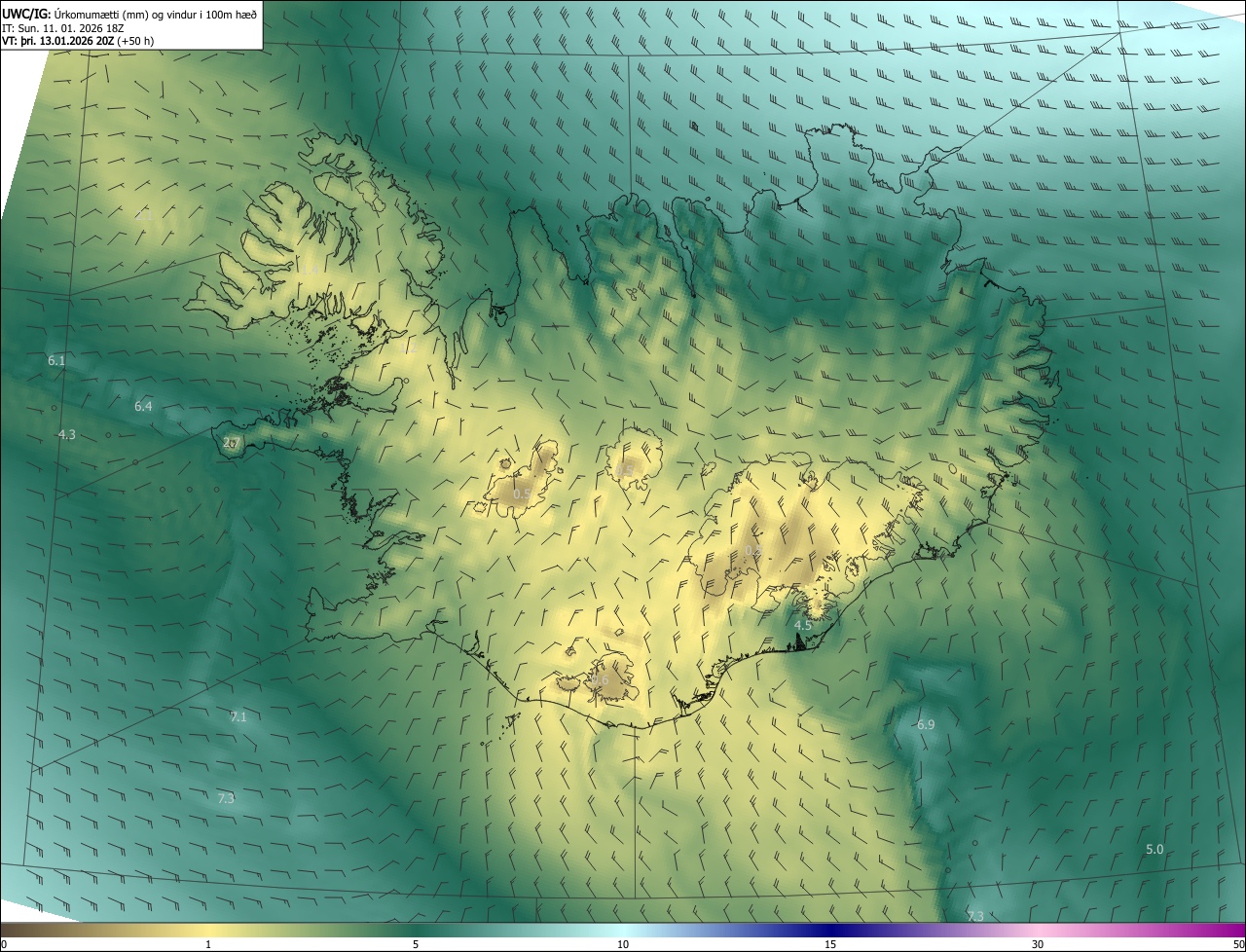Click the 4.5 value label on the map
Image resolution: width=1246 pixels, height=952 pixels.
803,625
